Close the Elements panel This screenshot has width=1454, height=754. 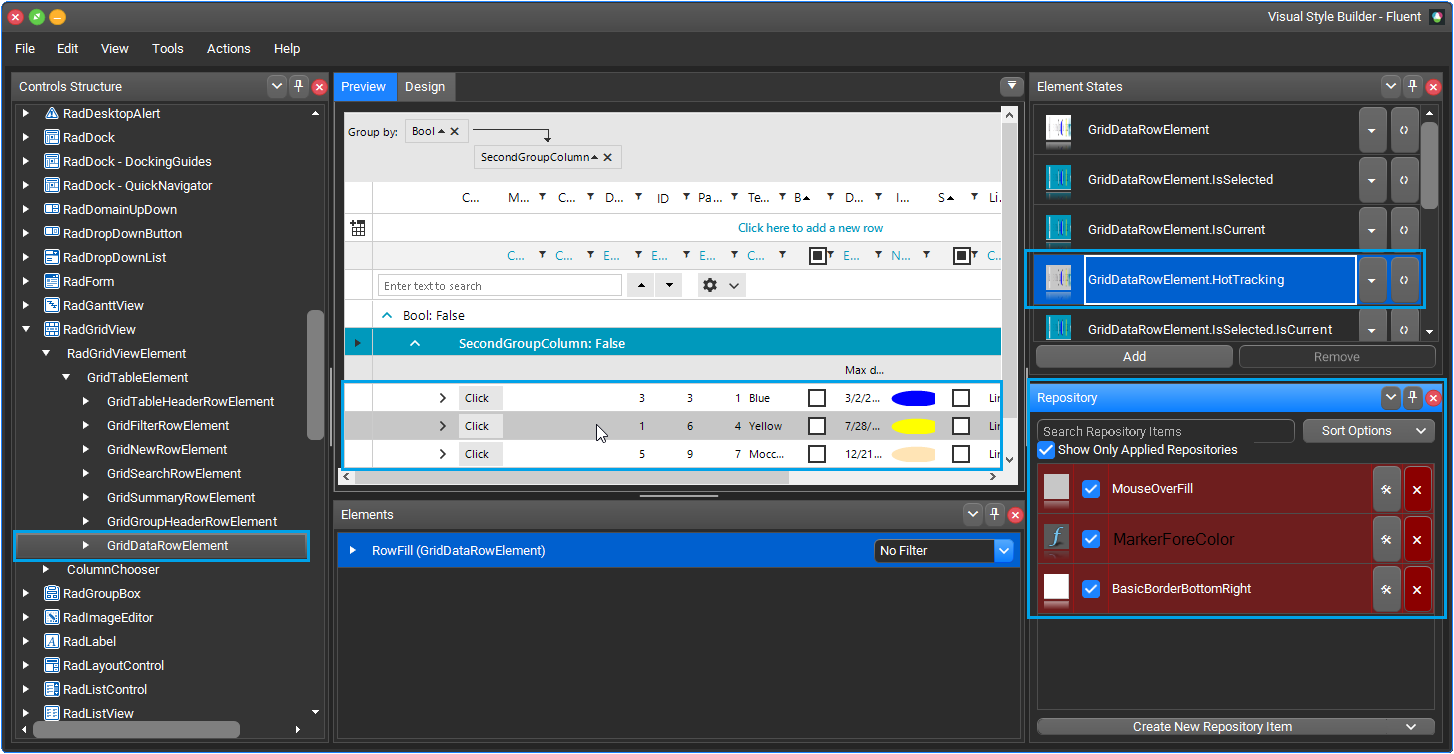(x=1016, y=515)
